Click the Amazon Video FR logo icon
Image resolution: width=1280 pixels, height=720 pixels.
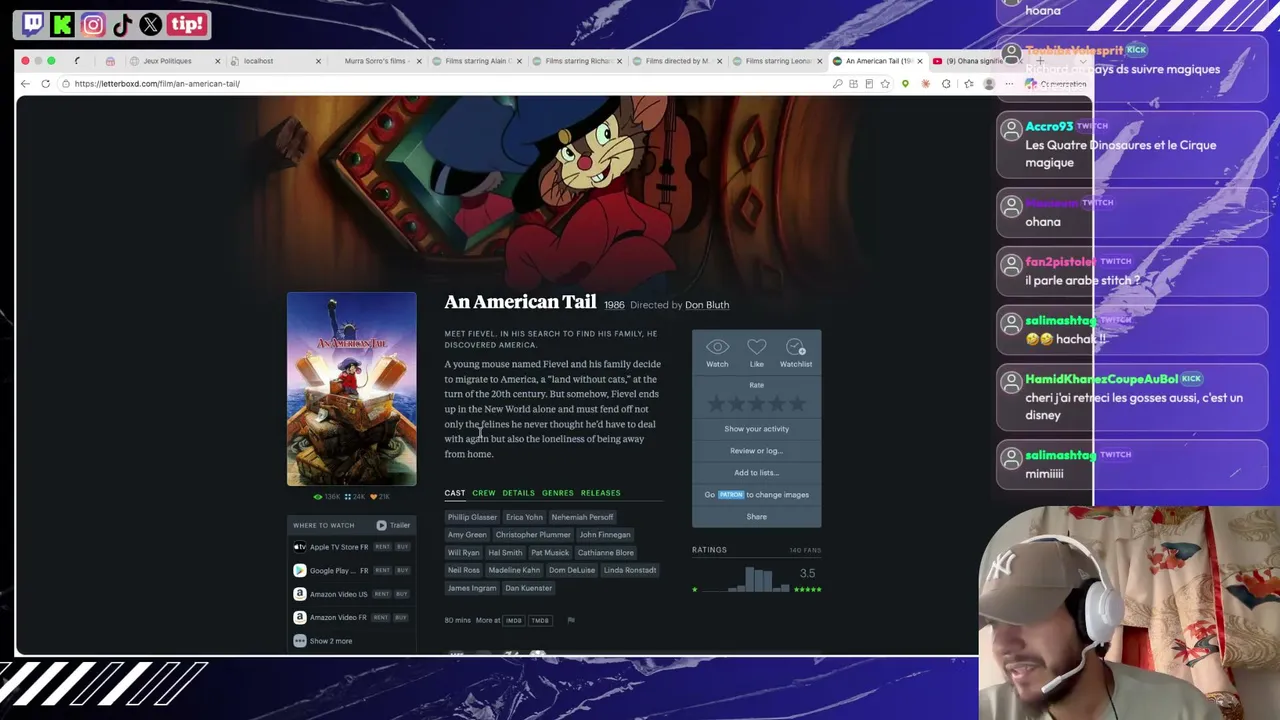[x=299, y=617]
